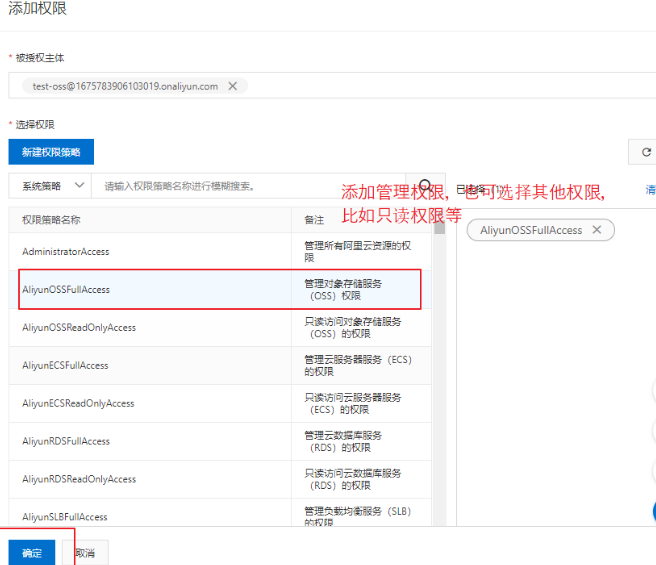
Task: Select the AliyunOSSReadOnlyAccess policy row
Action: [x=220, y=328]
